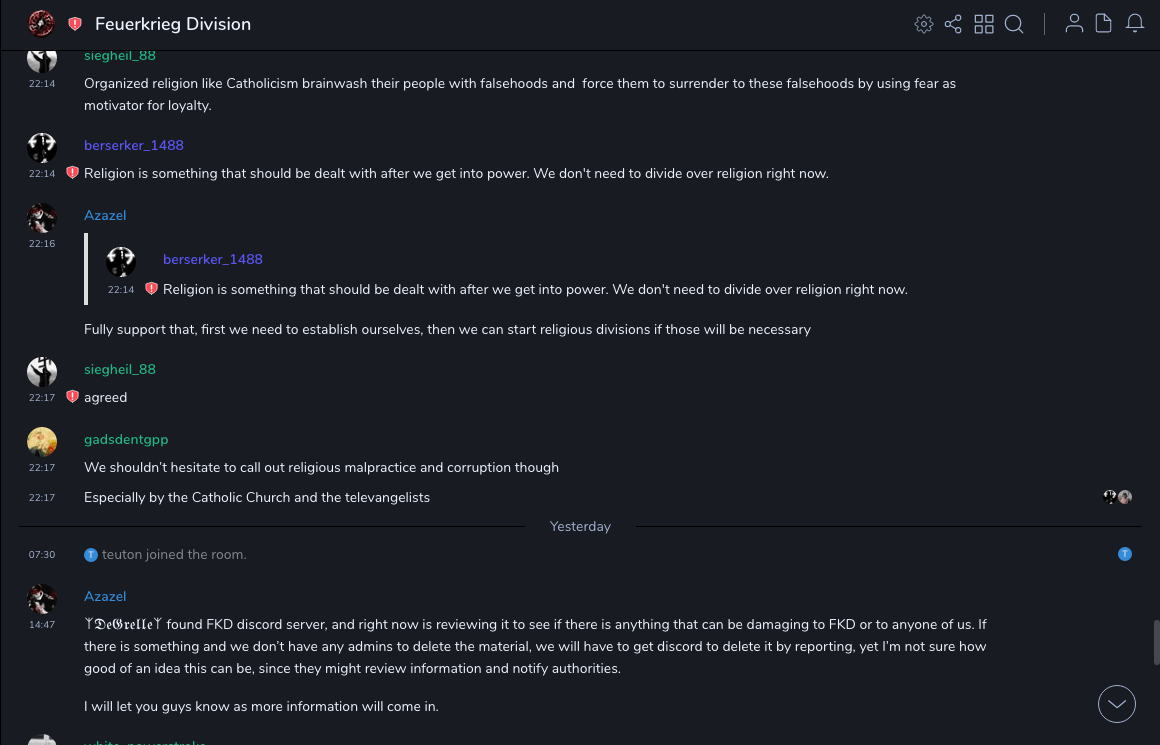Click the Feuerkrieg Division room title

[173, 24]
